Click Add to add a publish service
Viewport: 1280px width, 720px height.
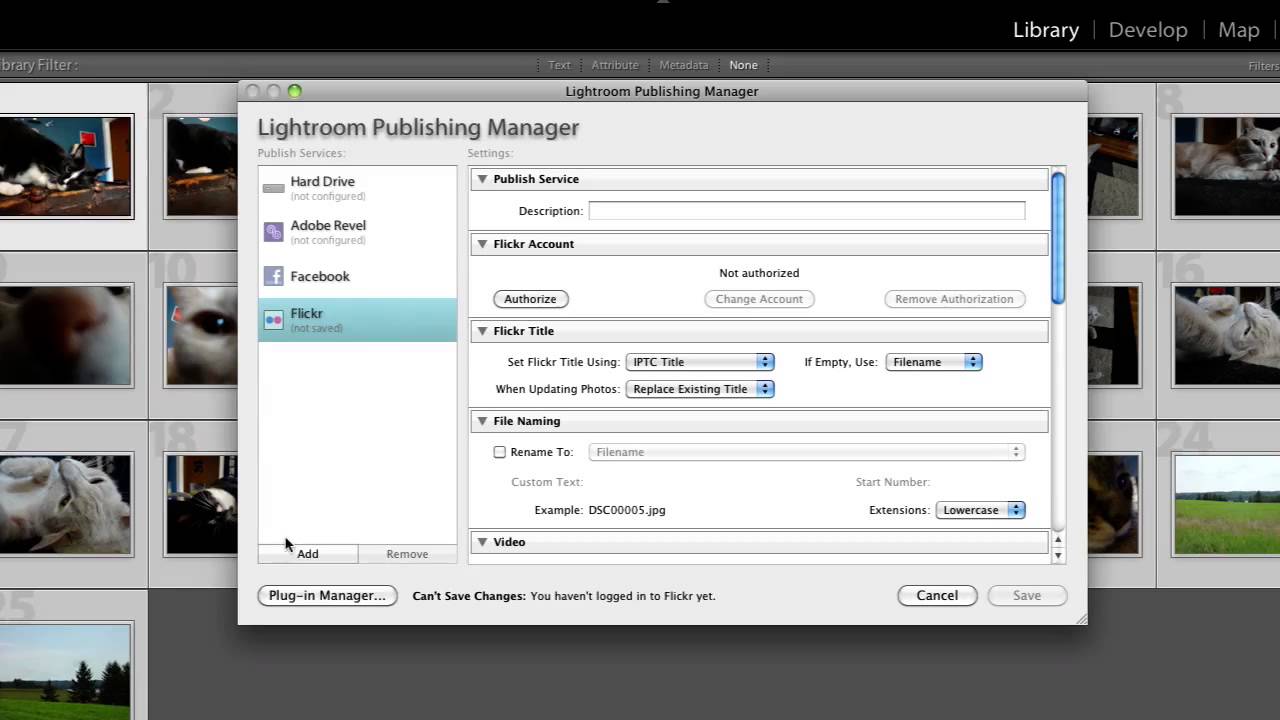pos(308,554)
